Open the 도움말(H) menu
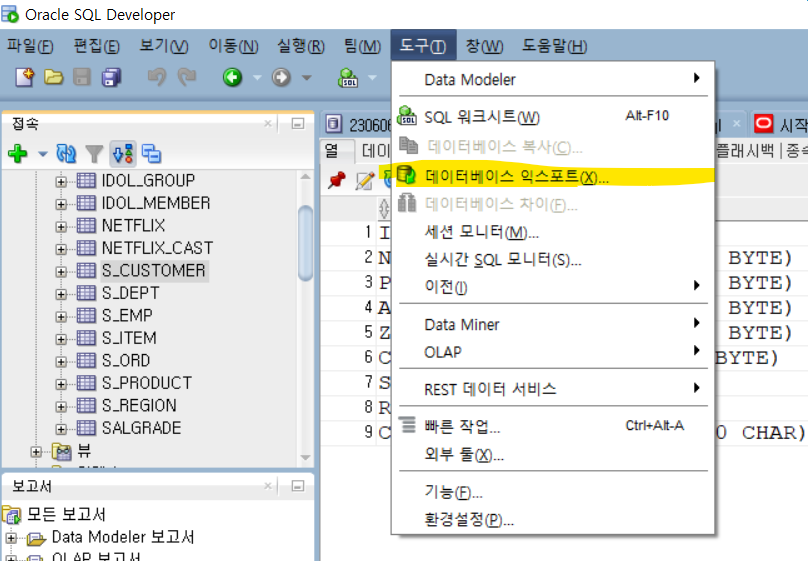This screenshot has width=808, height=561. tap(554, 46)
